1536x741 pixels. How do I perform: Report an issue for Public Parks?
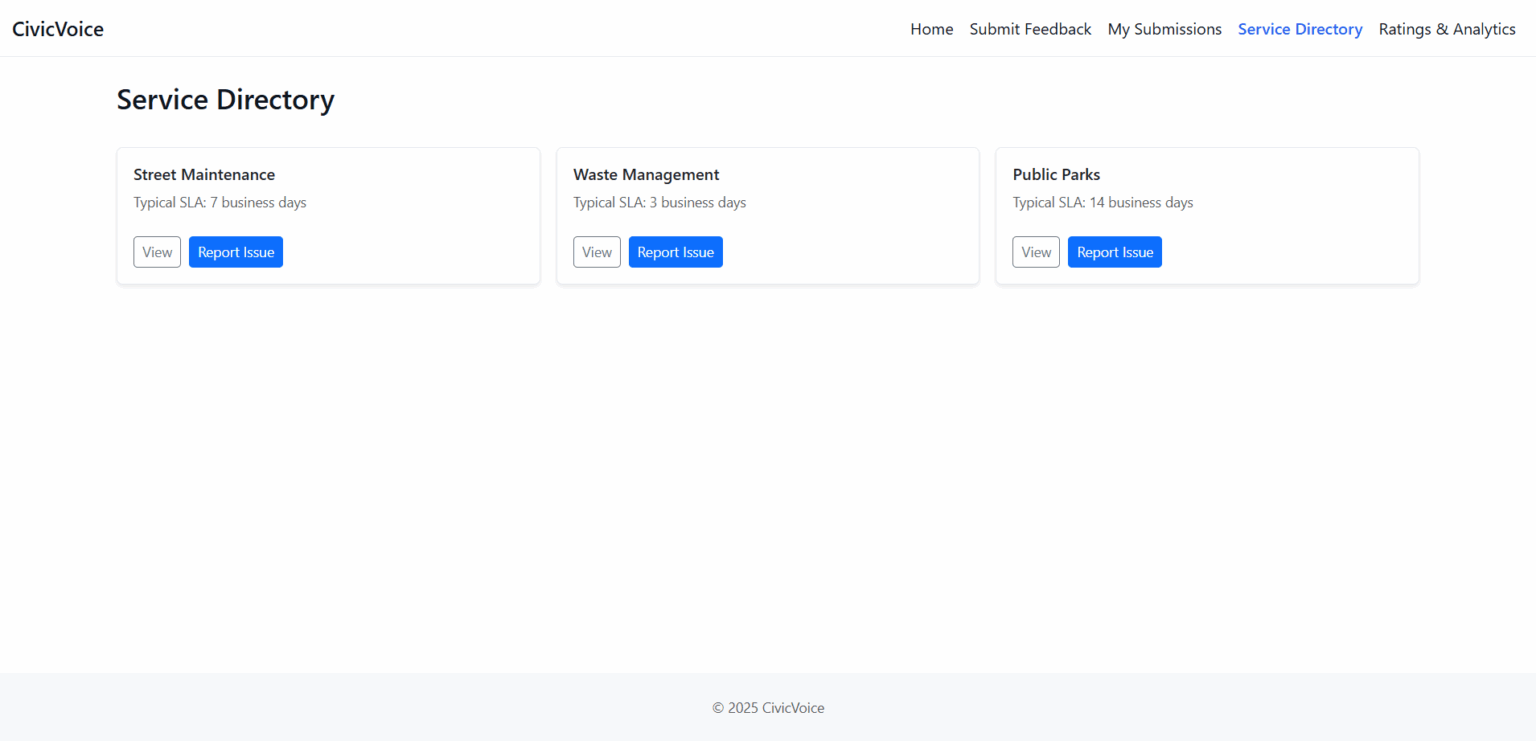pos(1114,252)
